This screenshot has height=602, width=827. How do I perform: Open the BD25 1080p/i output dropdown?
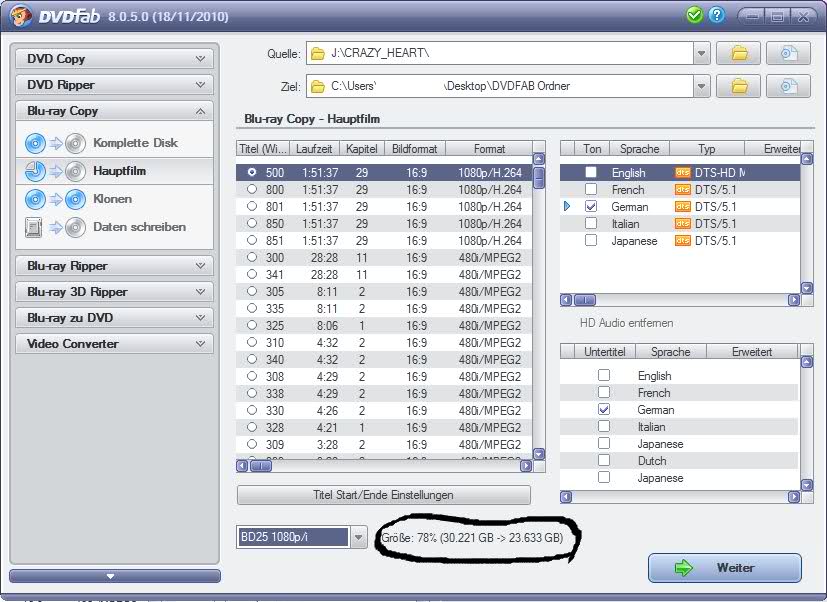click(360, 538)
